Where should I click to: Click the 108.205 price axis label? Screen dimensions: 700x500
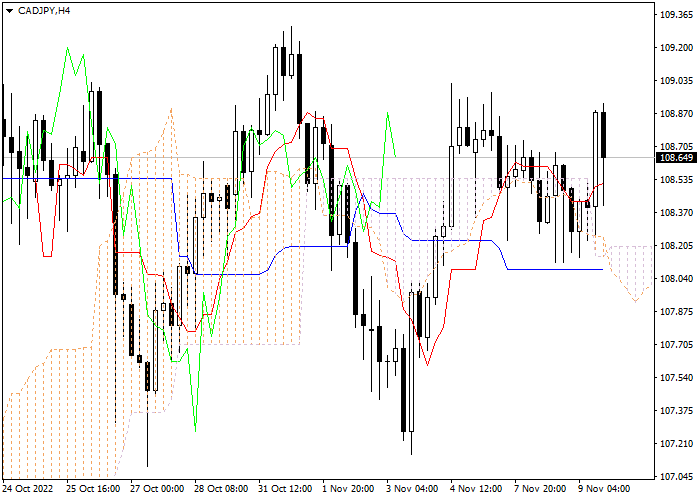tap(676, 246)
